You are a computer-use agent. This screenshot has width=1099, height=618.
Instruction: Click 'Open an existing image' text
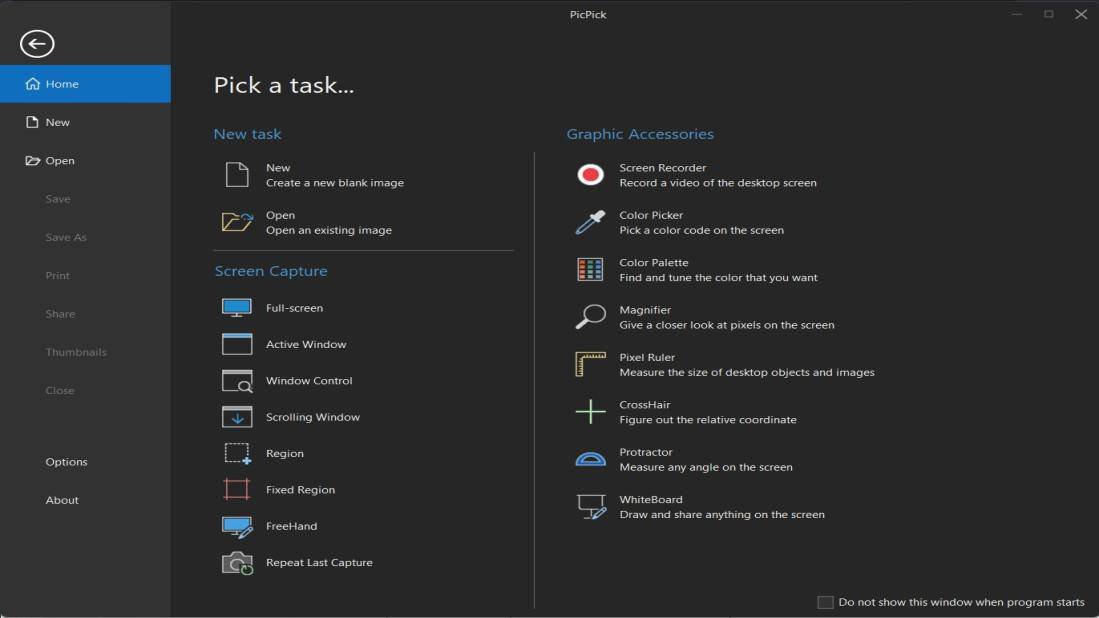tap(329, 230)
